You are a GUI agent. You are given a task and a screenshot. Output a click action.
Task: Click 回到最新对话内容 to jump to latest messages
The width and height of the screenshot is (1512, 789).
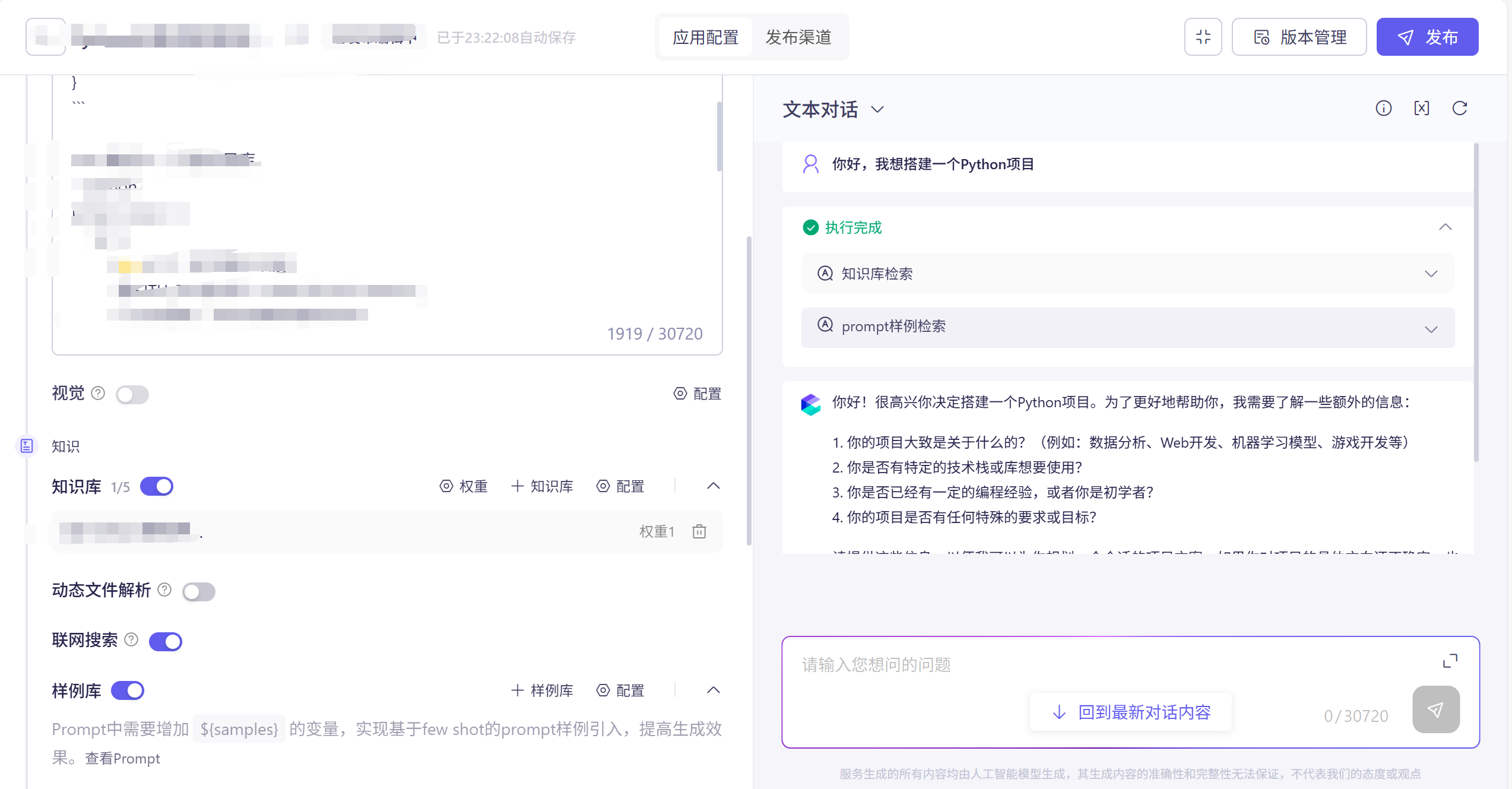(1130, 712)
